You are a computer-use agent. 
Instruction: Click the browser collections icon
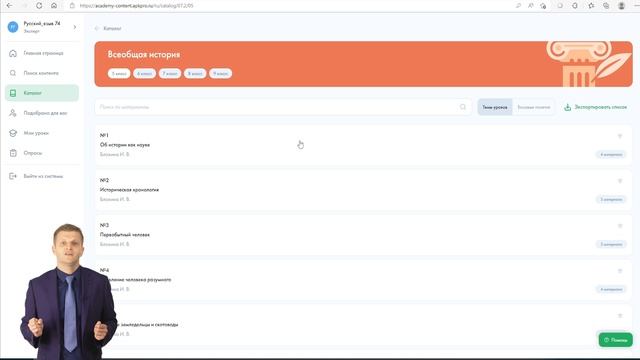click(606, 6)
